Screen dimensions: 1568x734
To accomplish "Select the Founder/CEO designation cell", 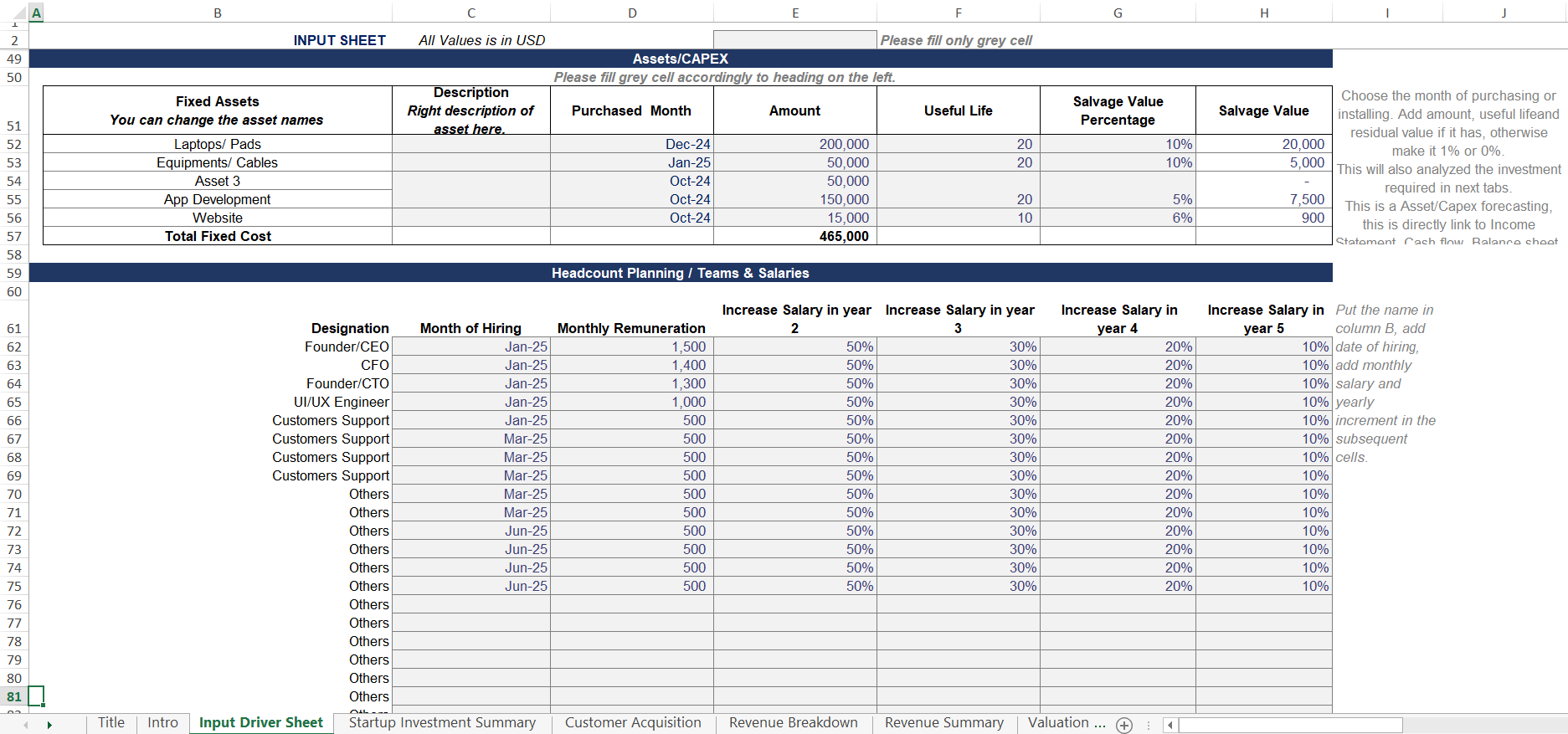I will click(218, 346).
